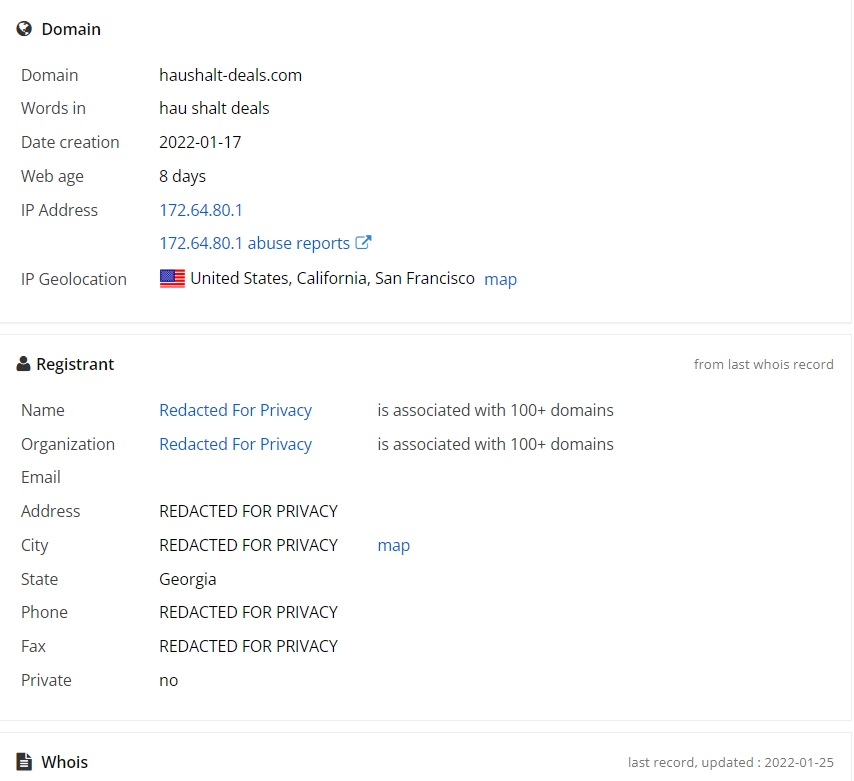Follow the Organization row Redacted For Privacy link
Viewport: 854px width, 781px height.
click(x=235, y=444)
